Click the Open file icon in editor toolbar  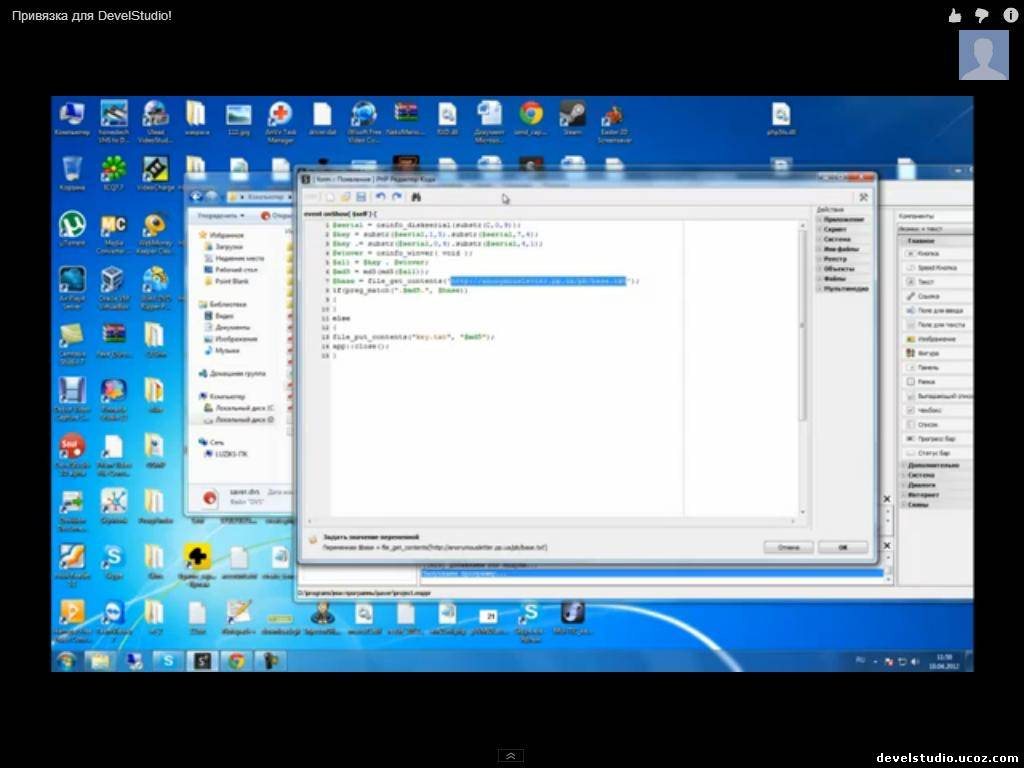click(345, 198)
